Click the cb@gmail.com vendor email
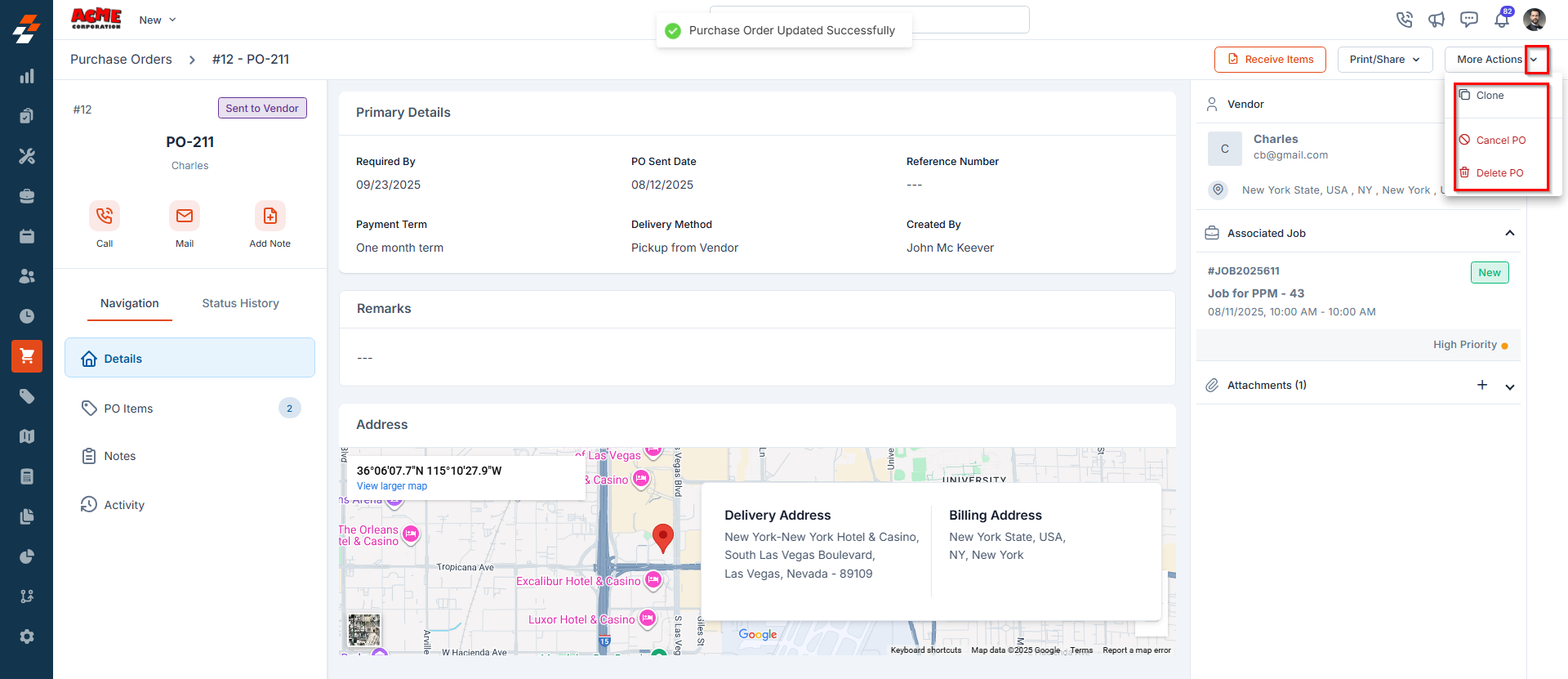The image size is (1568, 679). [x=1290, y=155]
